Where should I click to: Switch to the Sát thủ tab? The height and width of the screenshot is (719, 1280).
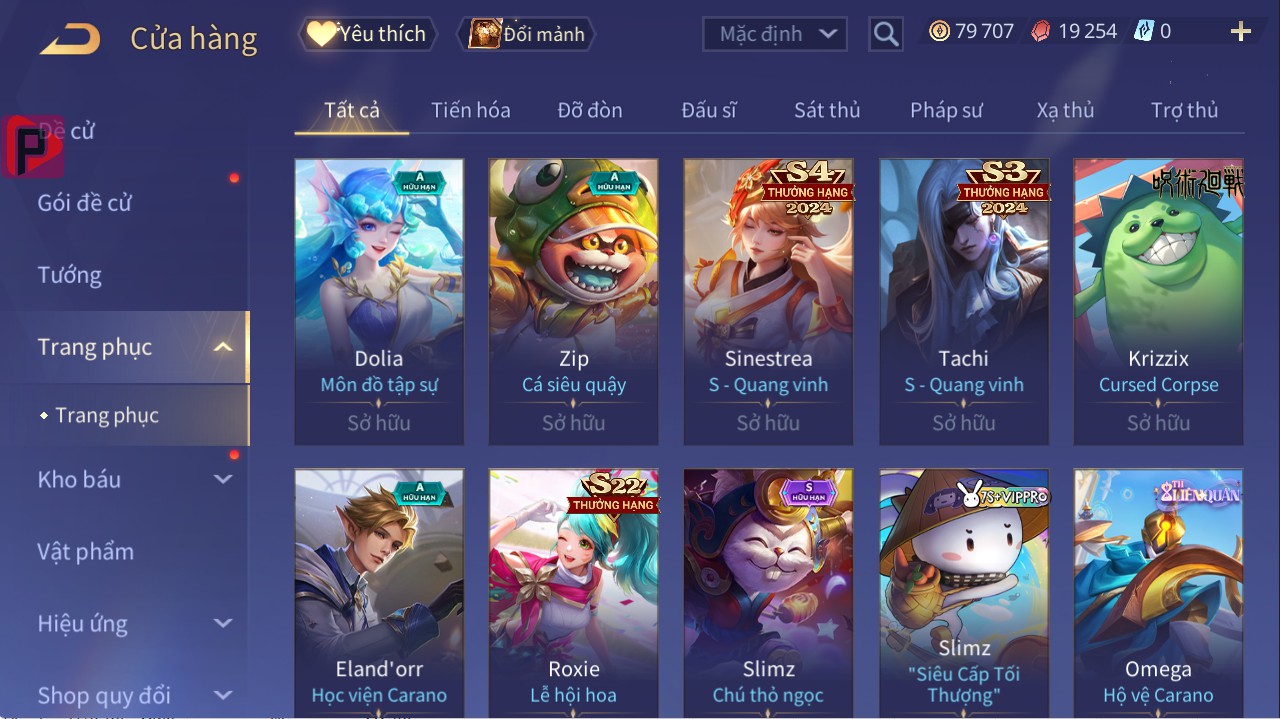pos(827,110)
